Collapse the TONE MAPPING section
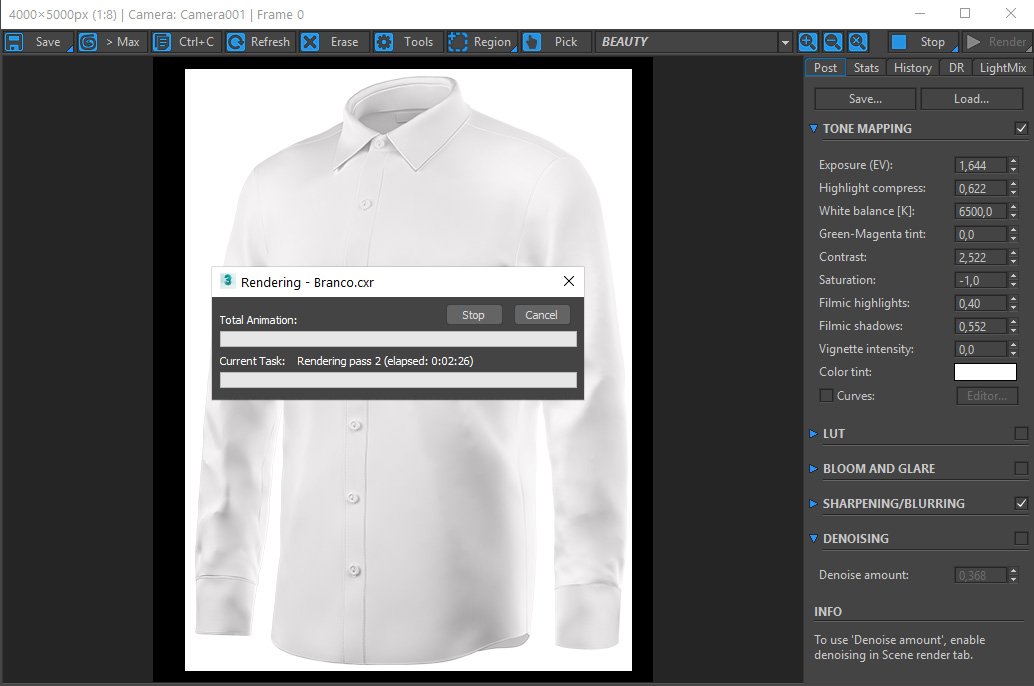Image resolution: width=1034 pixels, height=686 pixels. click(x=813, y=128)
